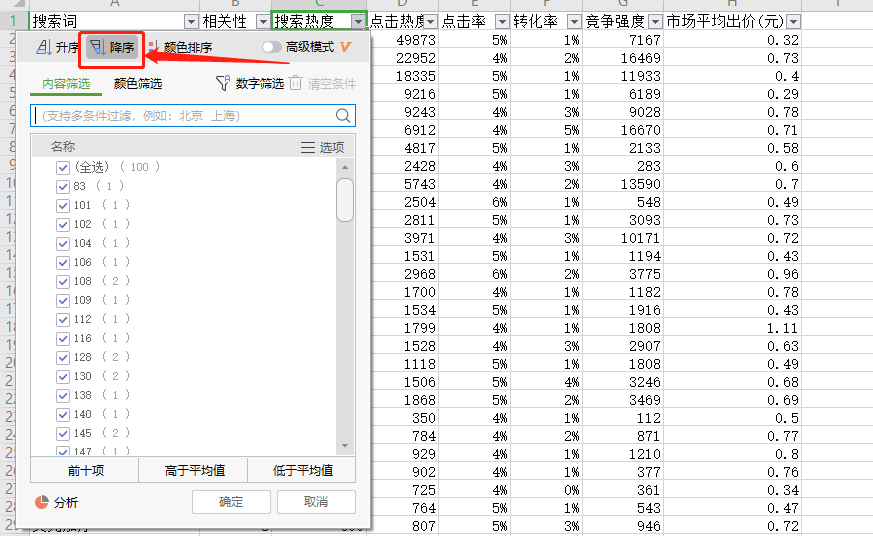The width and height of the screenshot is (873, 536).
Task: Click the top ten (前十项) button
Action: (x=85, y=470)
